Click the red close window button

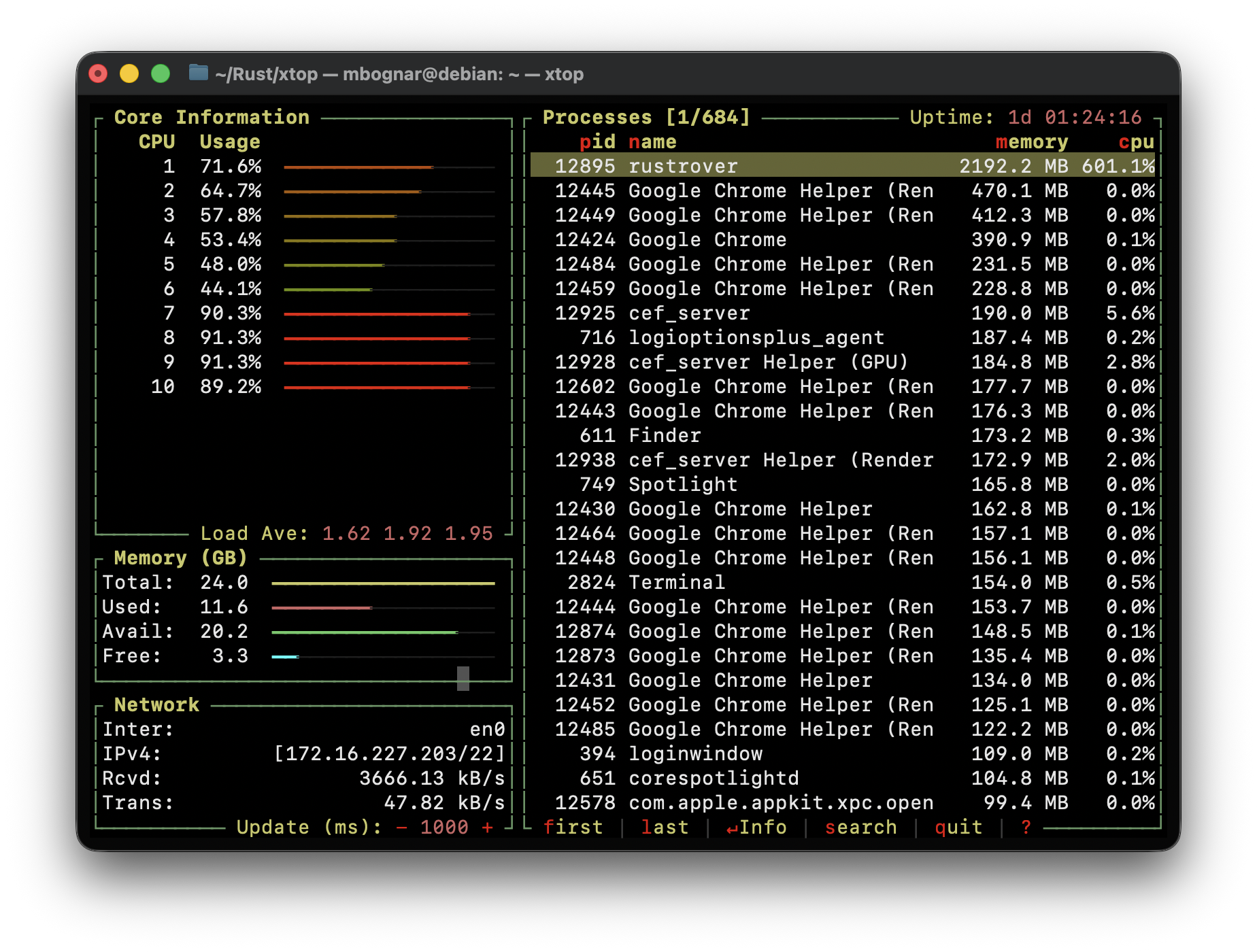(x=99, y=73)
